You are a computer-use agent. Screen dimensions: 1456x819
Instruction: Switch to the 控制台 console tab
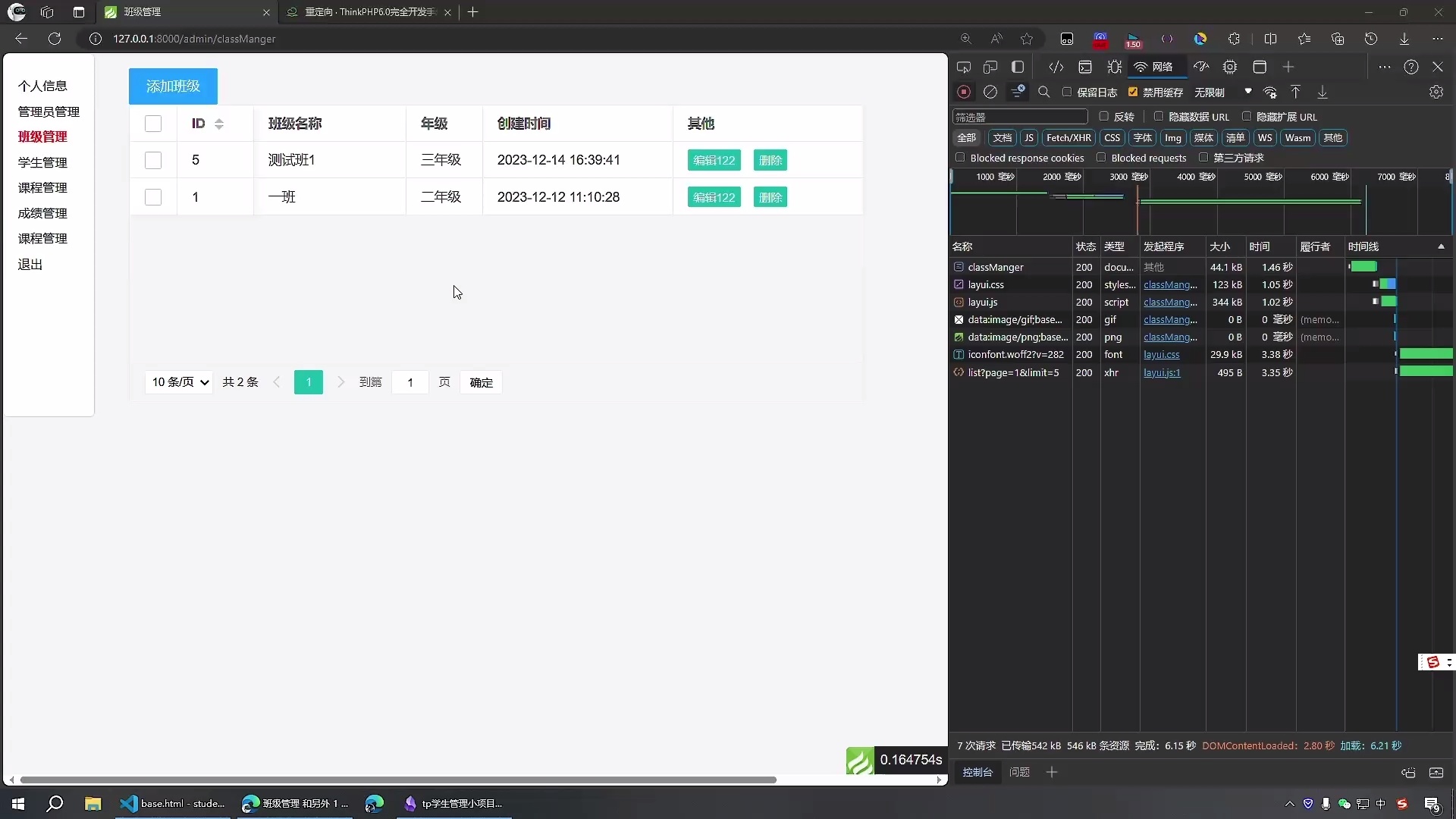click(x=977, y=772)
